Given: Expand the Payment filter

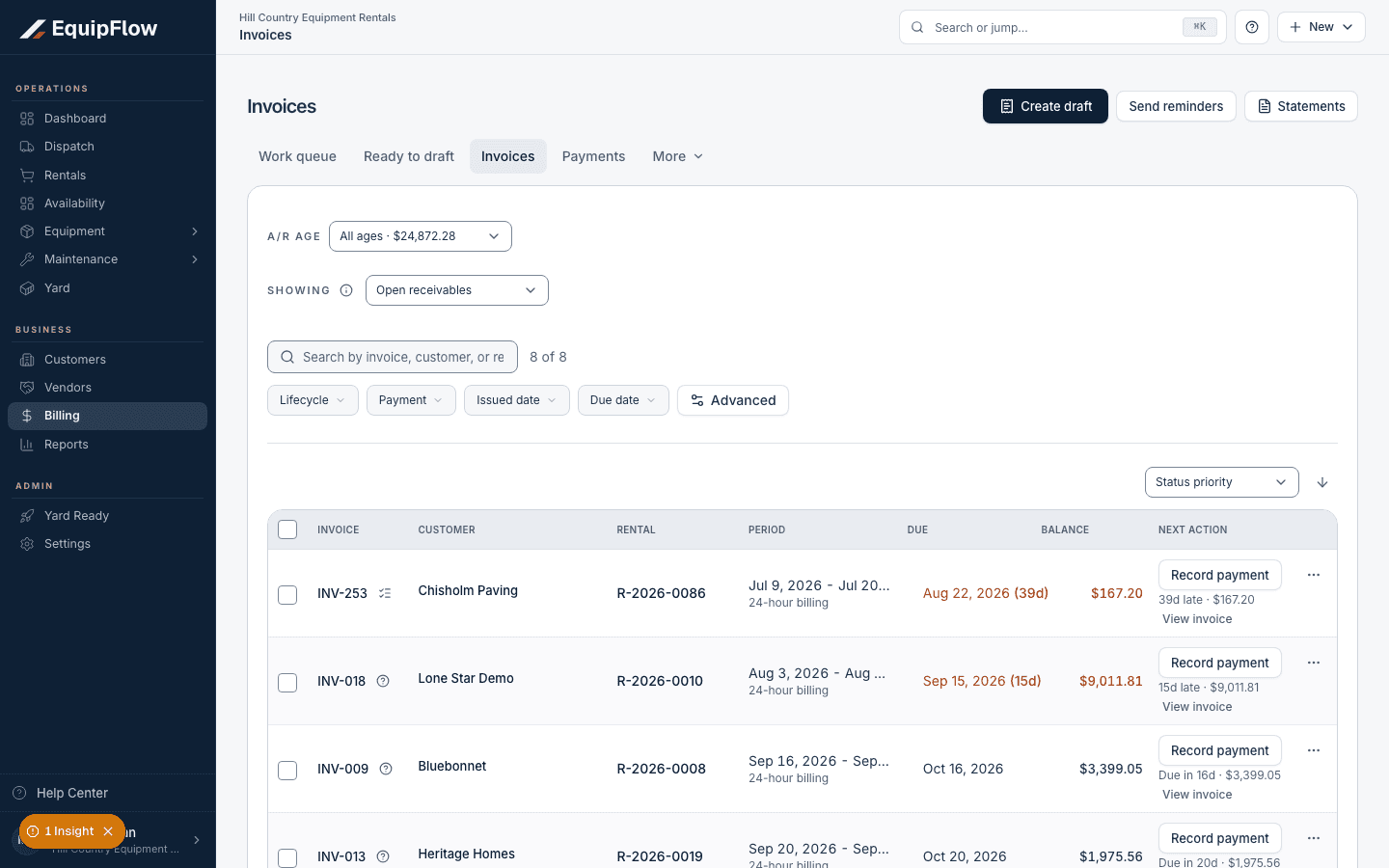Looking at the screenshot, I should [411, 400].
